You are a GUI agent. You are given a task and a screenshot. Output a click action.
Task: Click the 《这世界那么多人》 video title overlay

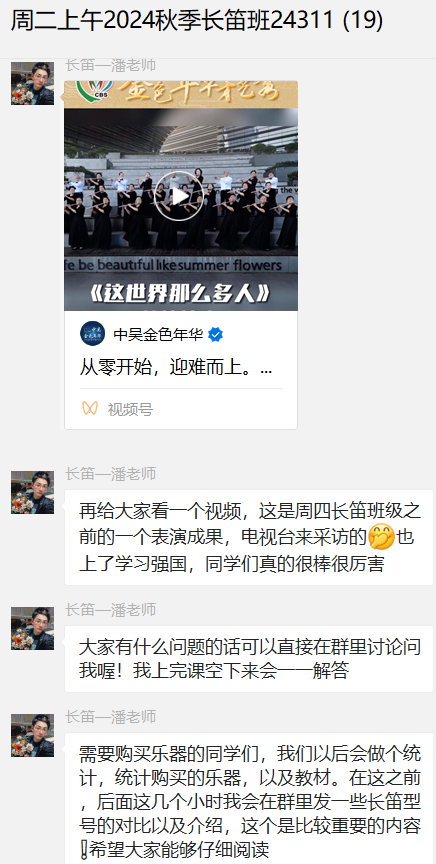click(x=180, y=294)
